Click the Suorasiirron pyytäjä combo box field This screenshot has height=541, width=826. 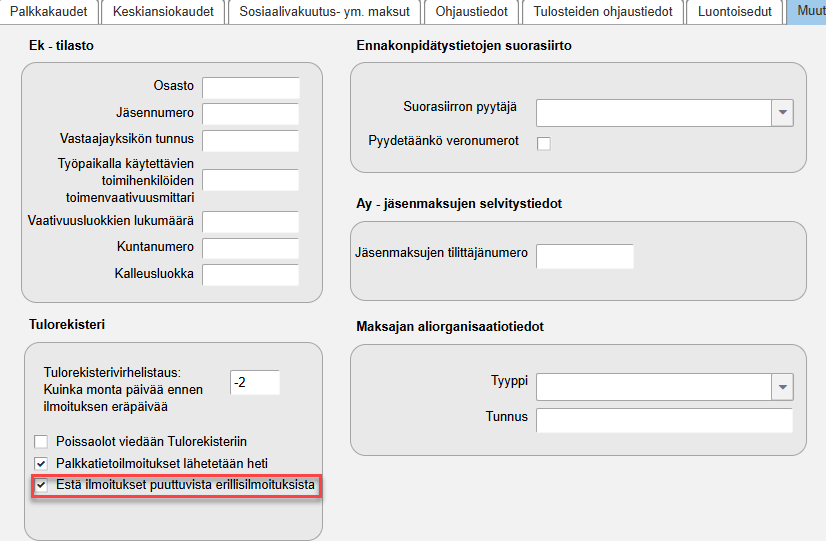click(x=654, y=113)
